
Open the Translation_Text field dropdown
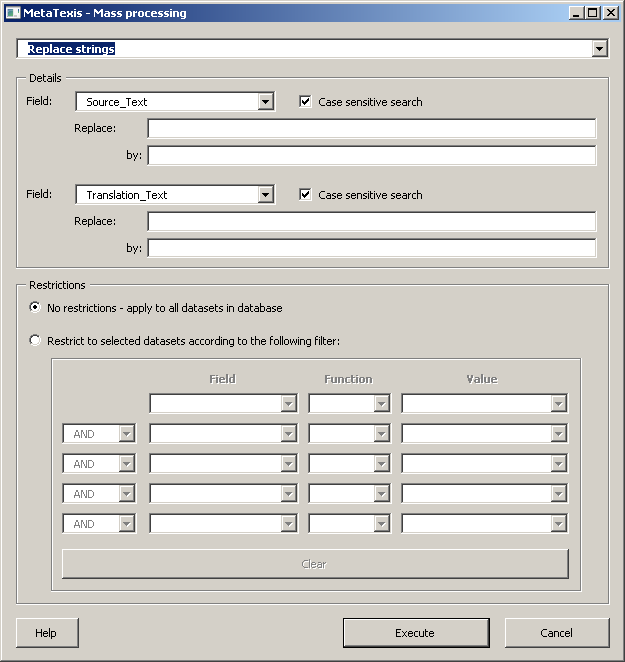[x=265, y=195]
